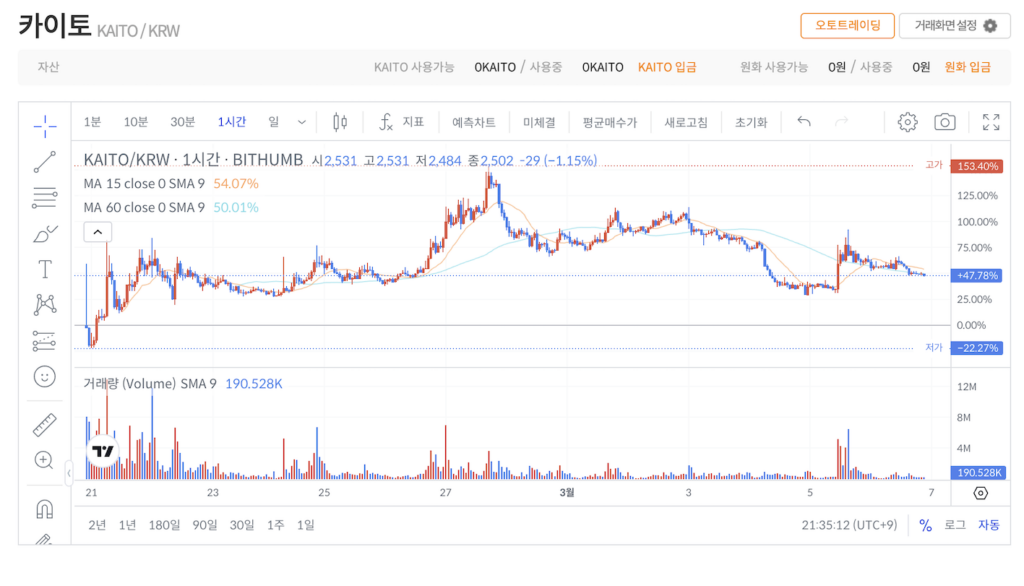Click the TradingView logo
The height and width of the screenshot is (586, 1024).
[103, 451]
